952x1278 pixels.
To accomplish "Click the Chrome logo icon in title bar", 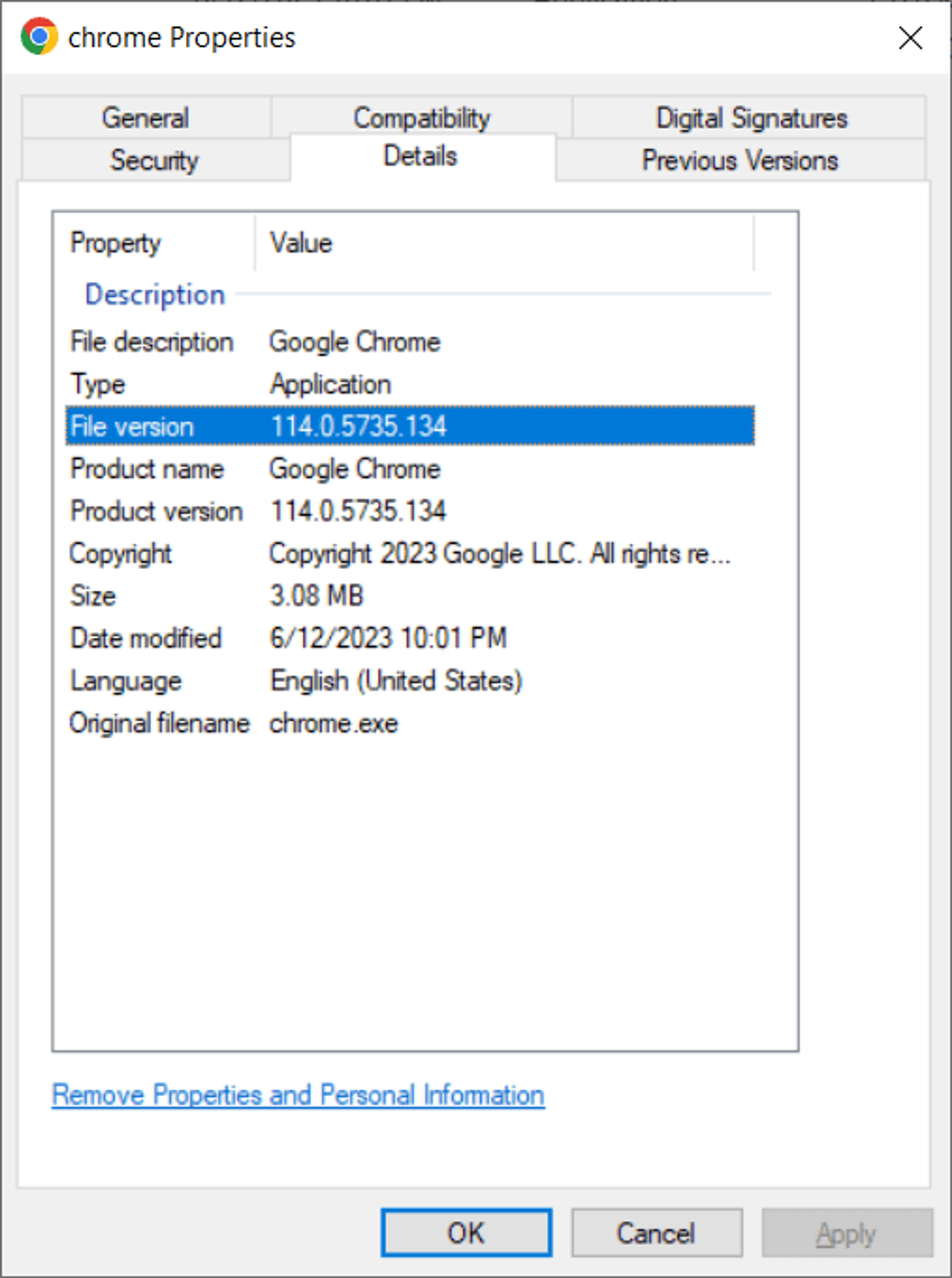I will 39,36.
